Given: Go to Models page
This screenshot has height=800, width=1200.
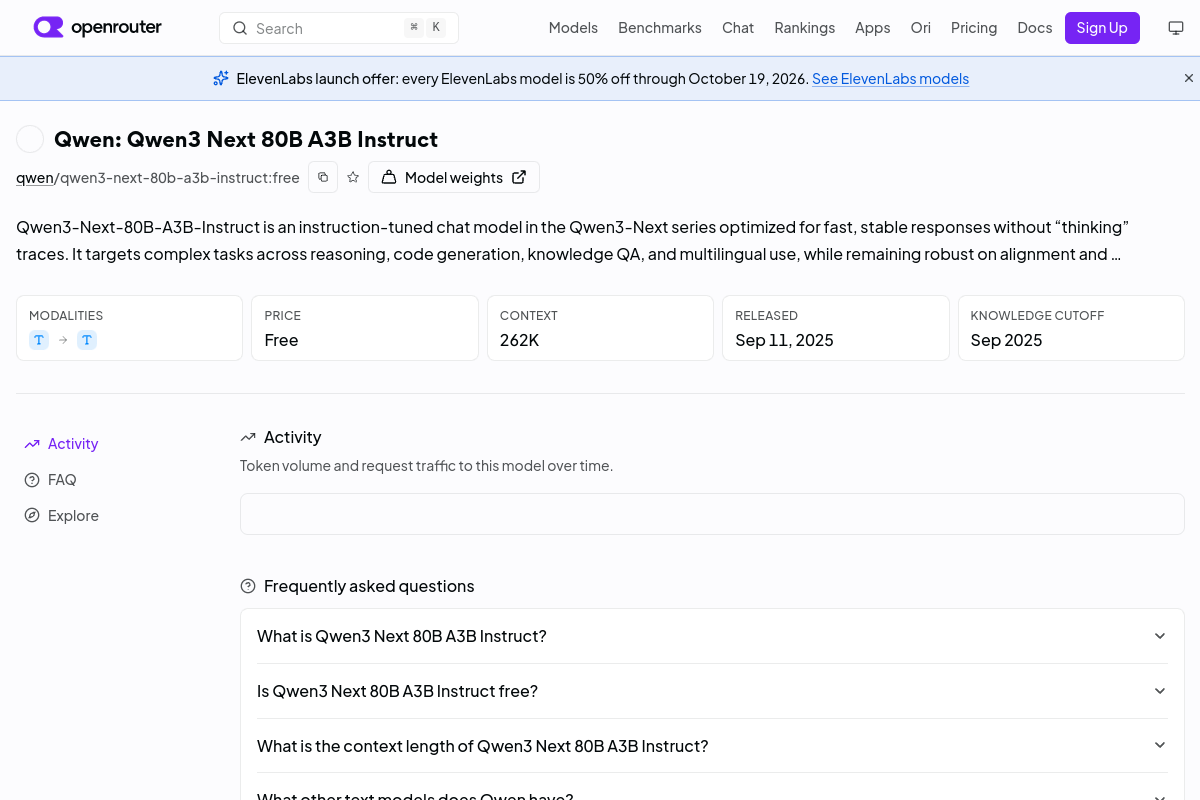Looking at the screenshot, I should point(573,28).
